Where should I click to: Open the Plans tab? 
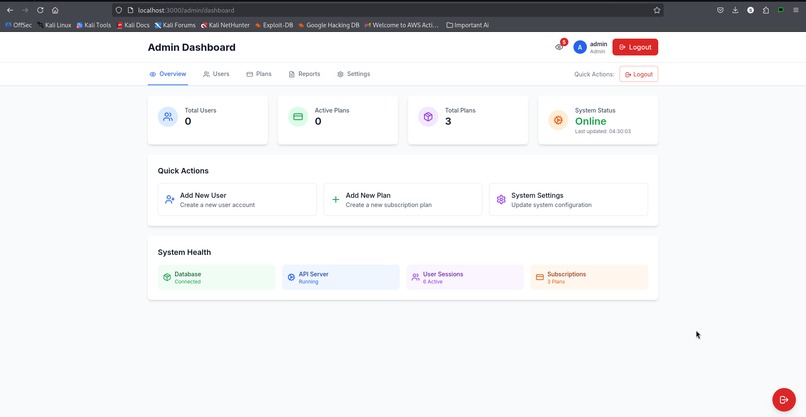[259, 74]
